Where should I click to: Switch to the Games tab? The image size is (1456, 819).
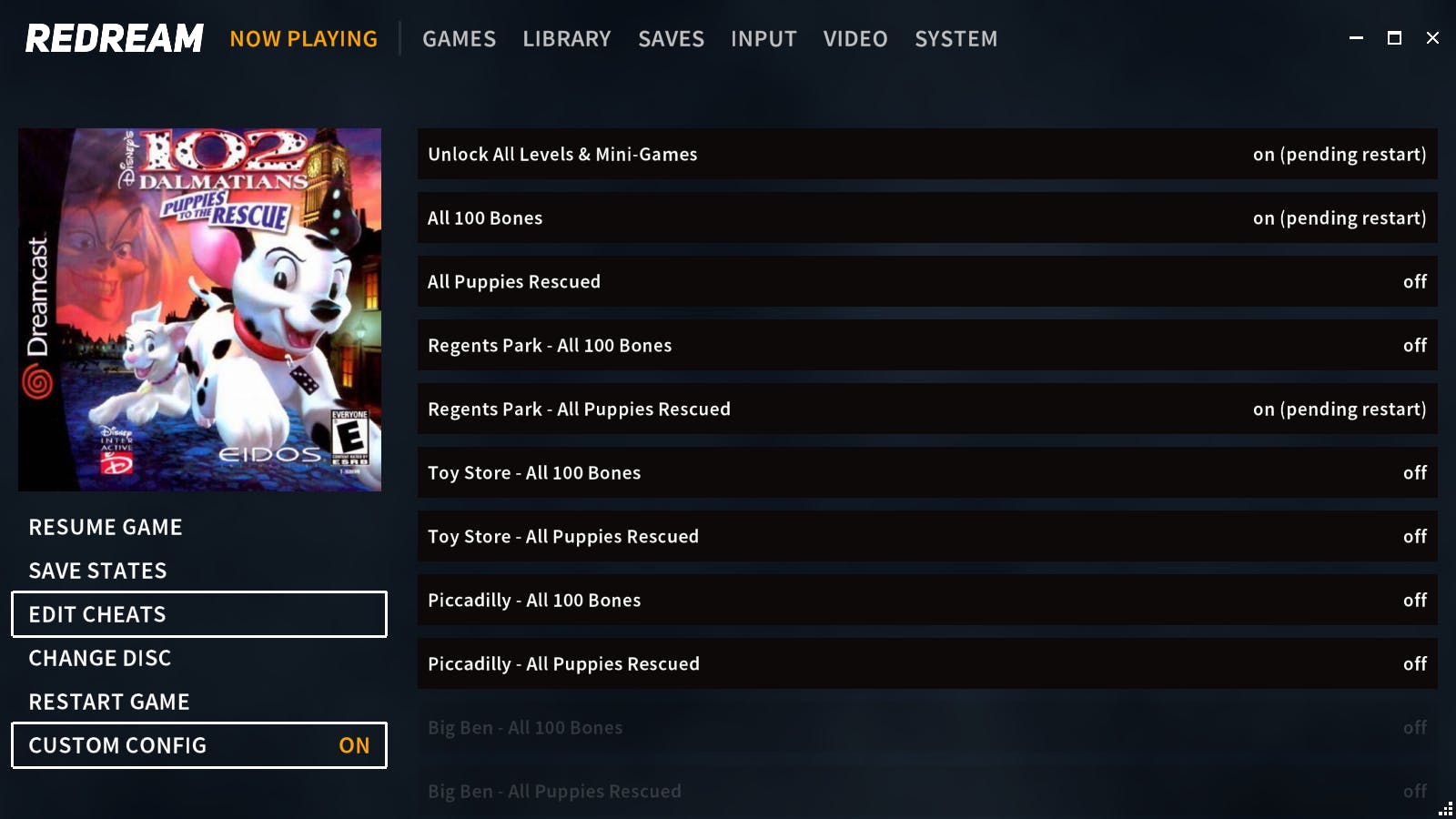(x=459, y=39)
